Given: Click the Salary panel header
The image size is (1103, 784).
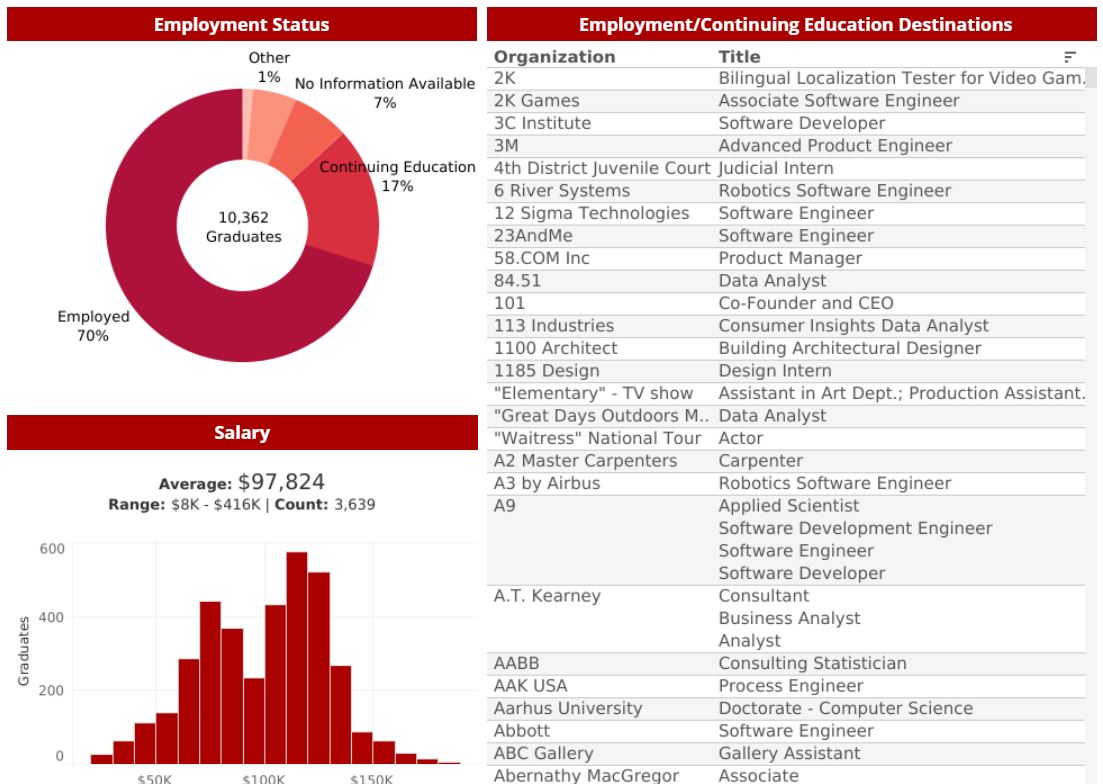Looking at the screenshot, I should 241,433.
